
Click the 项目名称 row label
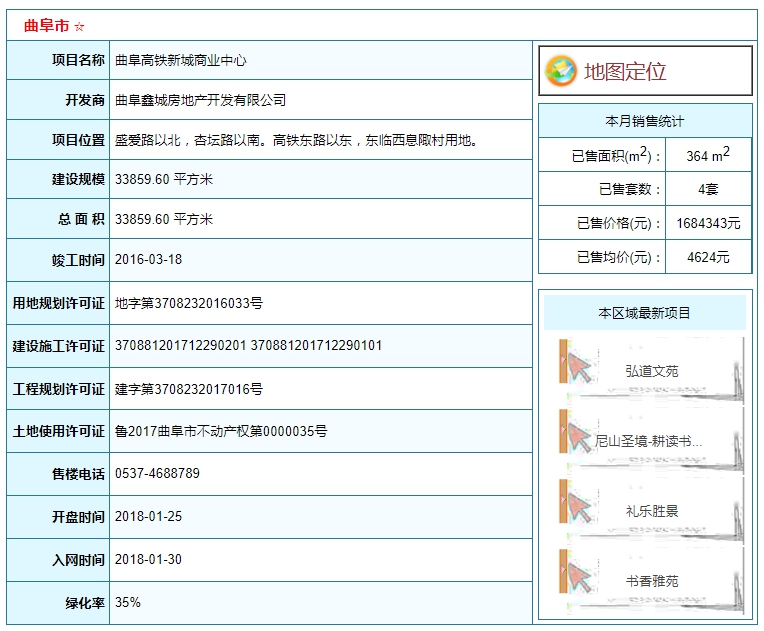pos(78,60)
